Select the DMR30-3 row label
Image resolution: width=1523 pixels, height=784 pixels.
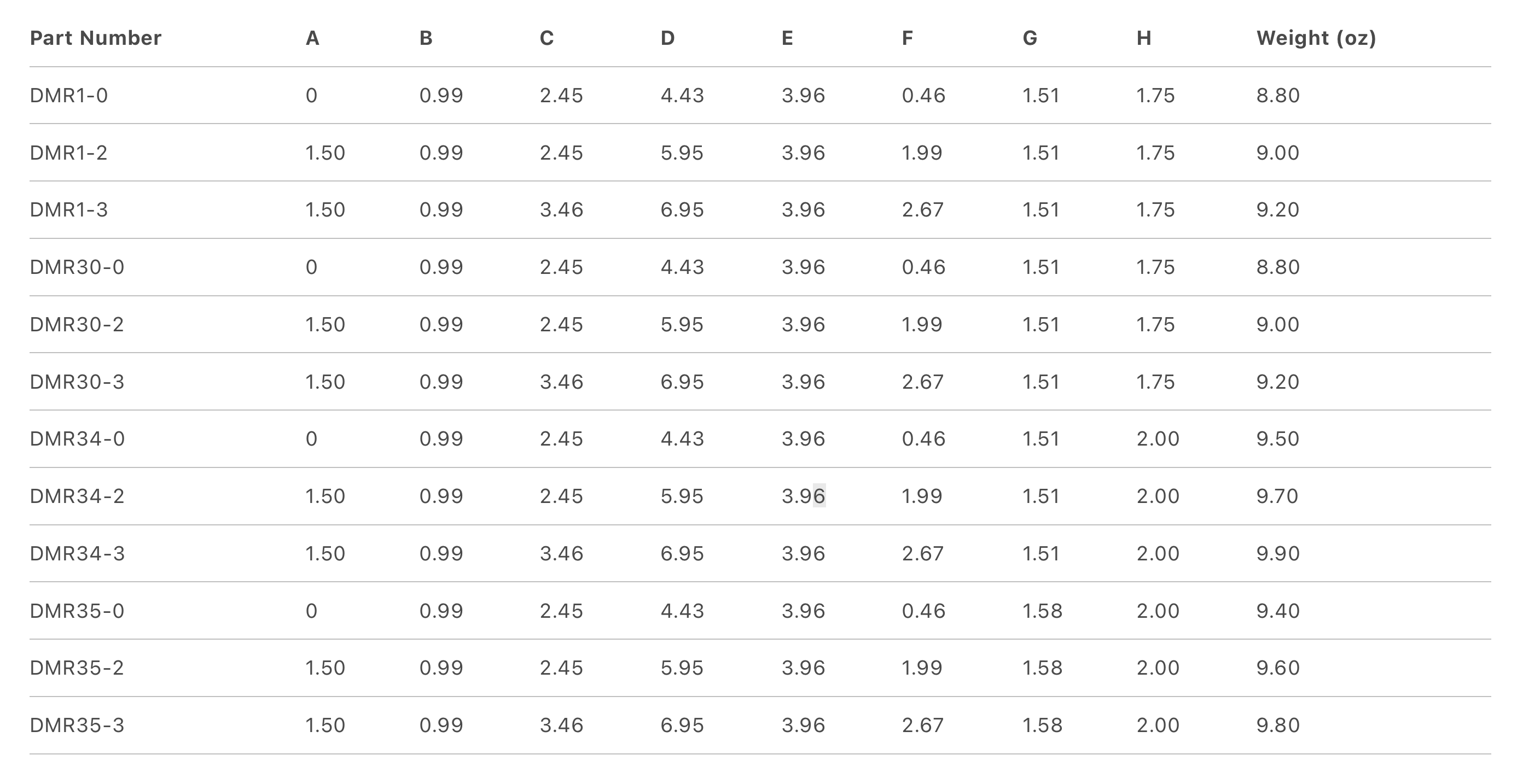click(77, 382)
